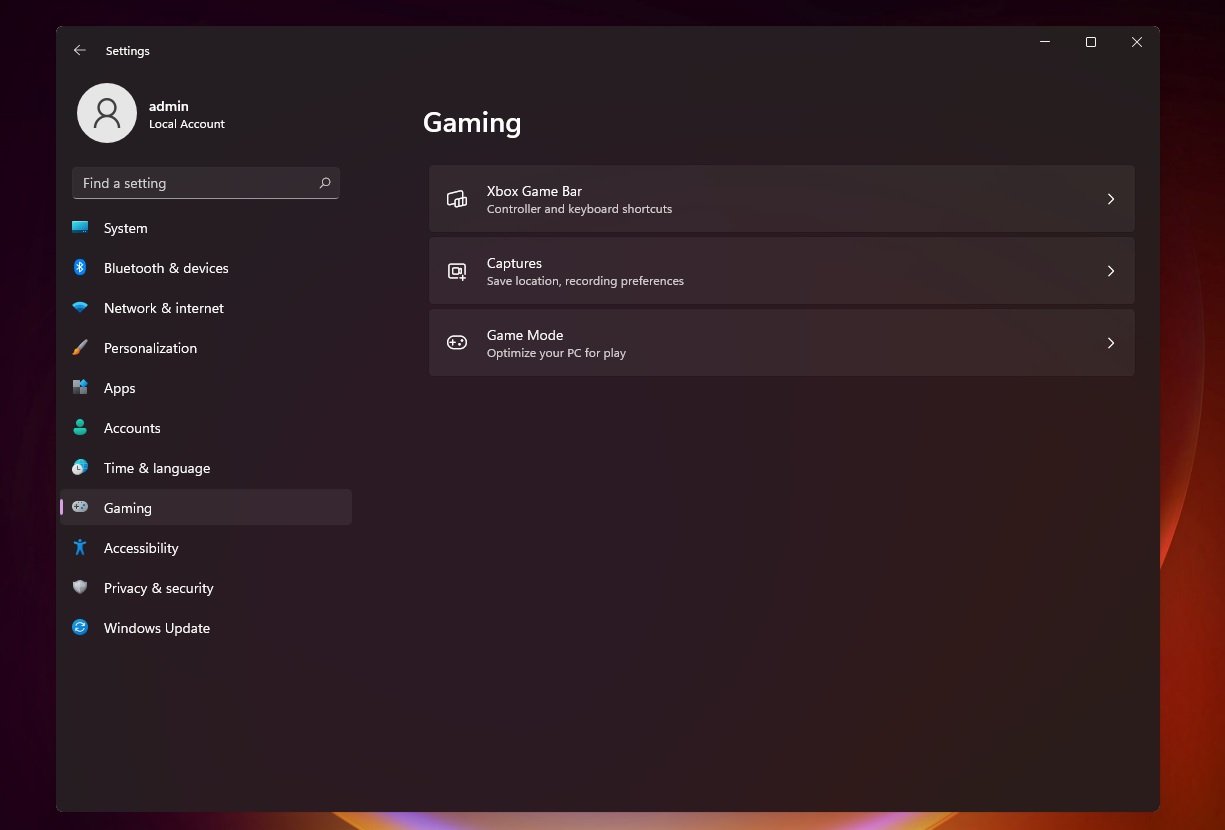Open the Captures settings card
The height and width of the screenshot is (830, 1225).
781,271
